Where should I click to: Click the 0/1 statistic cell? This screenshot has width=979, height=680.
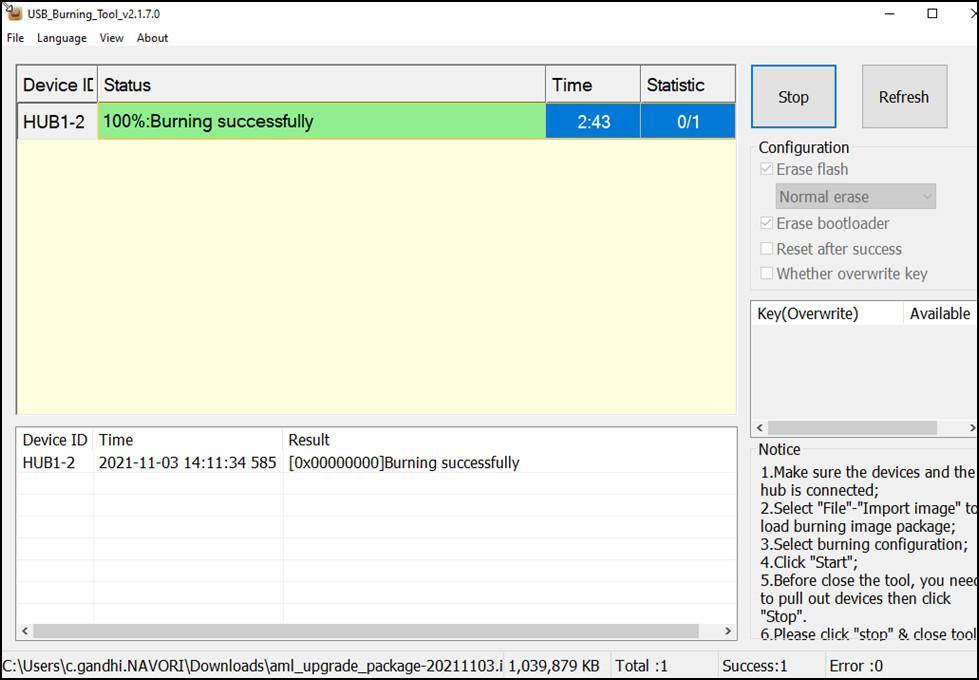tap(688, 121)
